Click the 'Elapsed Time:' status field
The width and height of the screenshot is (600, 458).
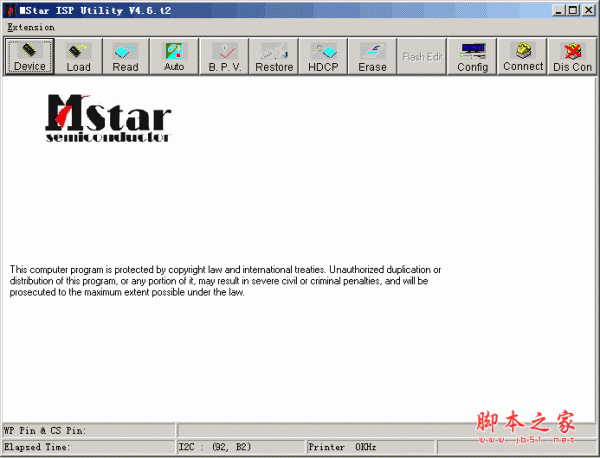pos(89,447)
